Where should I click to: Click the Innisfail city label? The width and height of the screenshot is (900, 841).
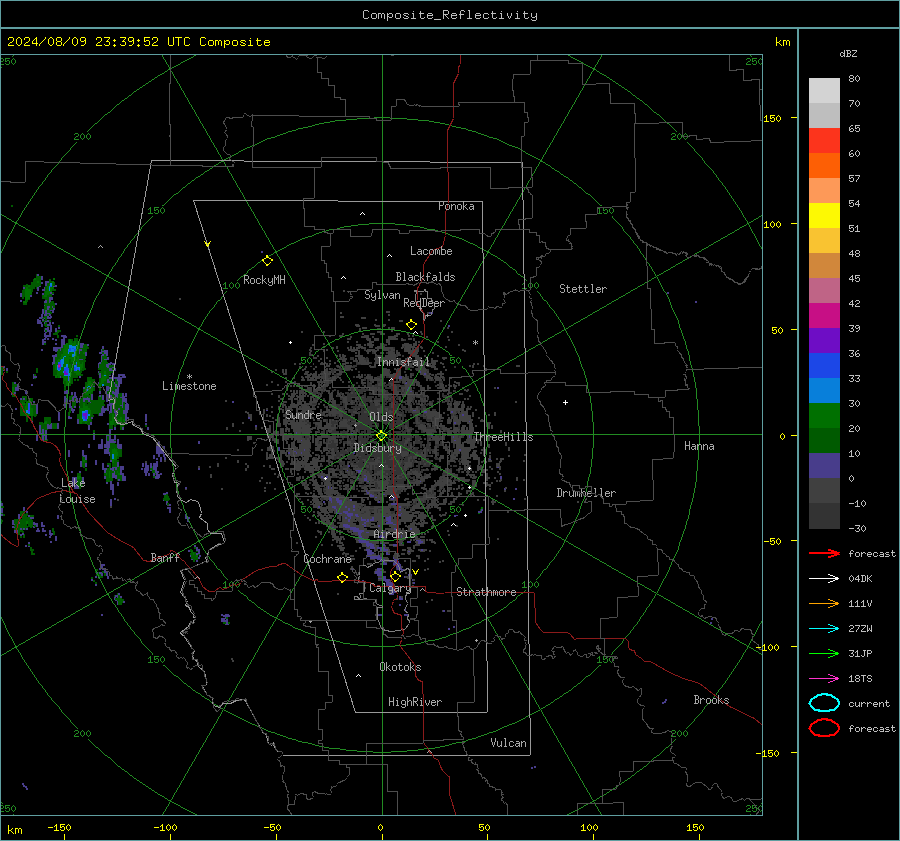[404, 362]
